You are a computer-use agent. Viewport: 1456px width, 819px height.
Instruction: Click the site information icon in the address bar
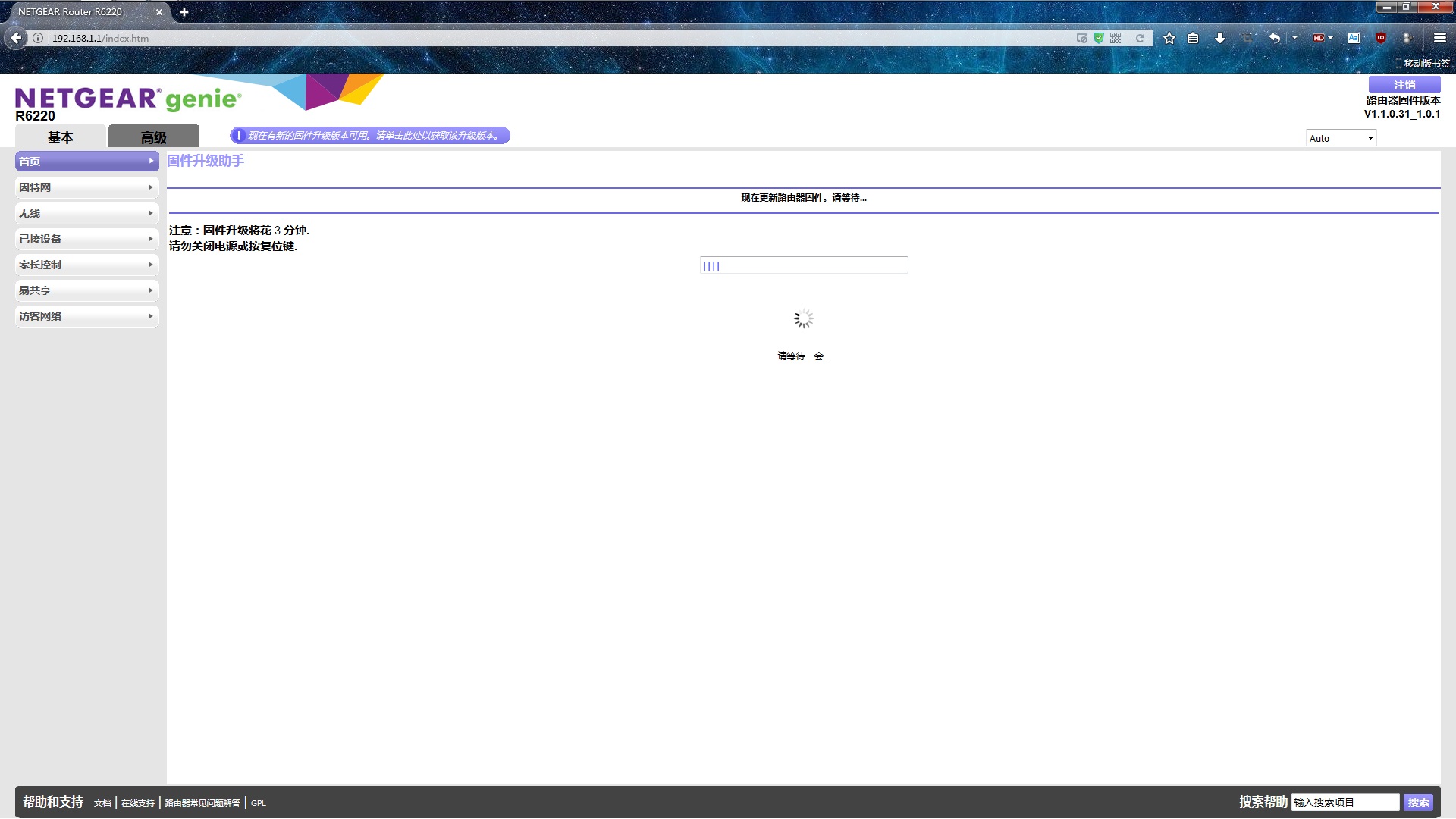pyautogui.click(x=38, y=38)
